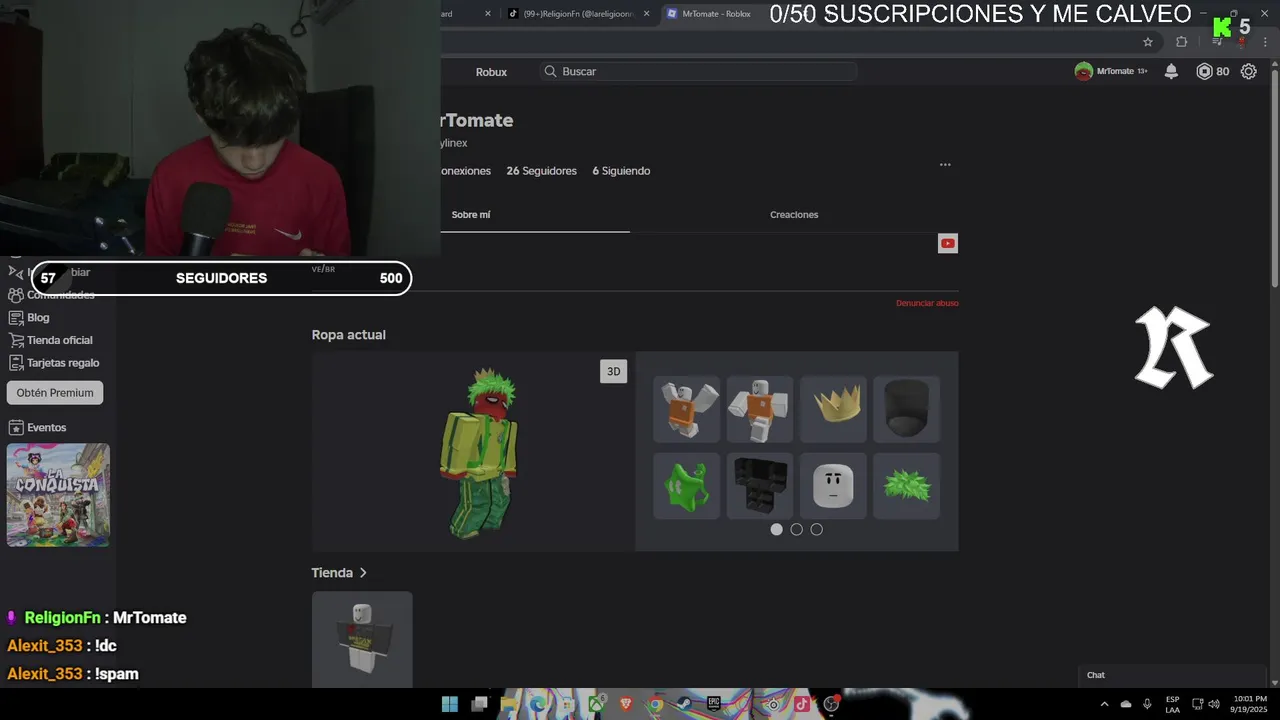Toggle the 3D avatar view button

click(613, 371)
